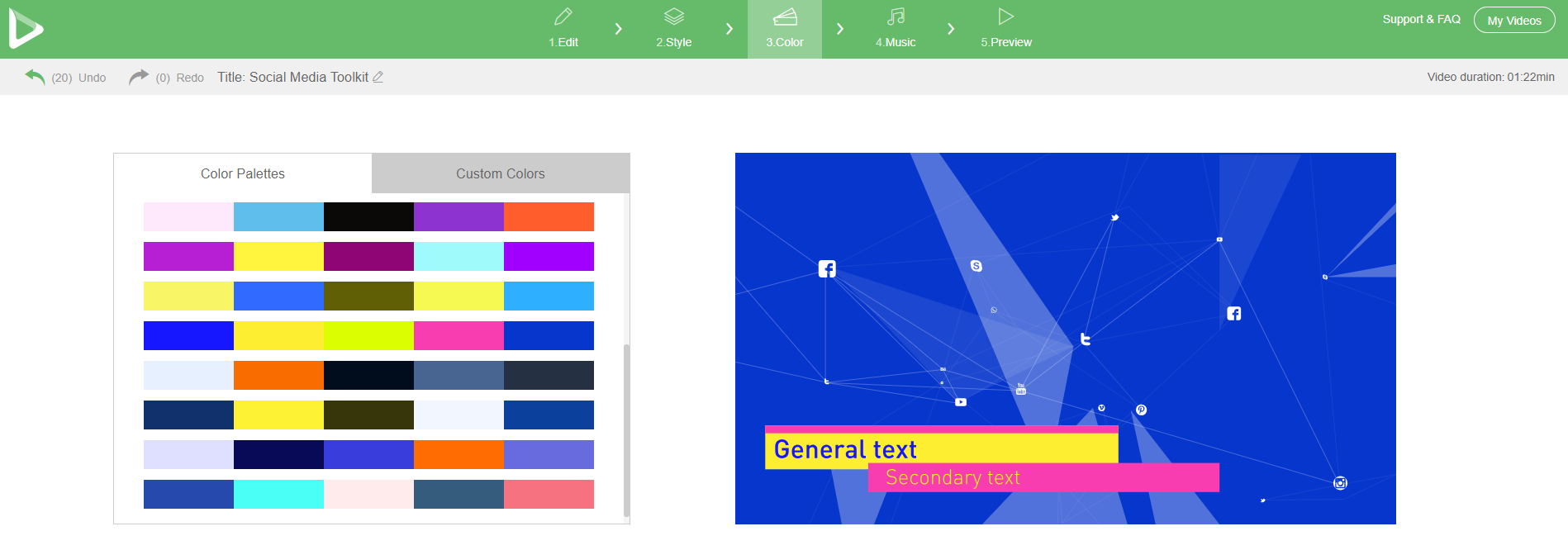This screenshot has width=1568, height=550.
Task: Go to step 1 Edit
Action: (563, 29)
